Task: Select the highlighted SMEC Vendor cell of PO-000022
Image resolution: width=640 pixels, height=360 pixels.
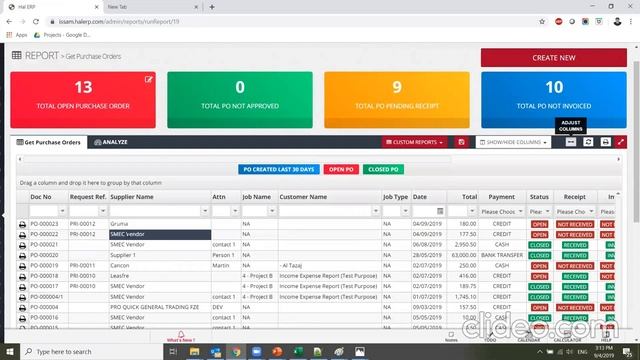Action: tap(160, 234)
